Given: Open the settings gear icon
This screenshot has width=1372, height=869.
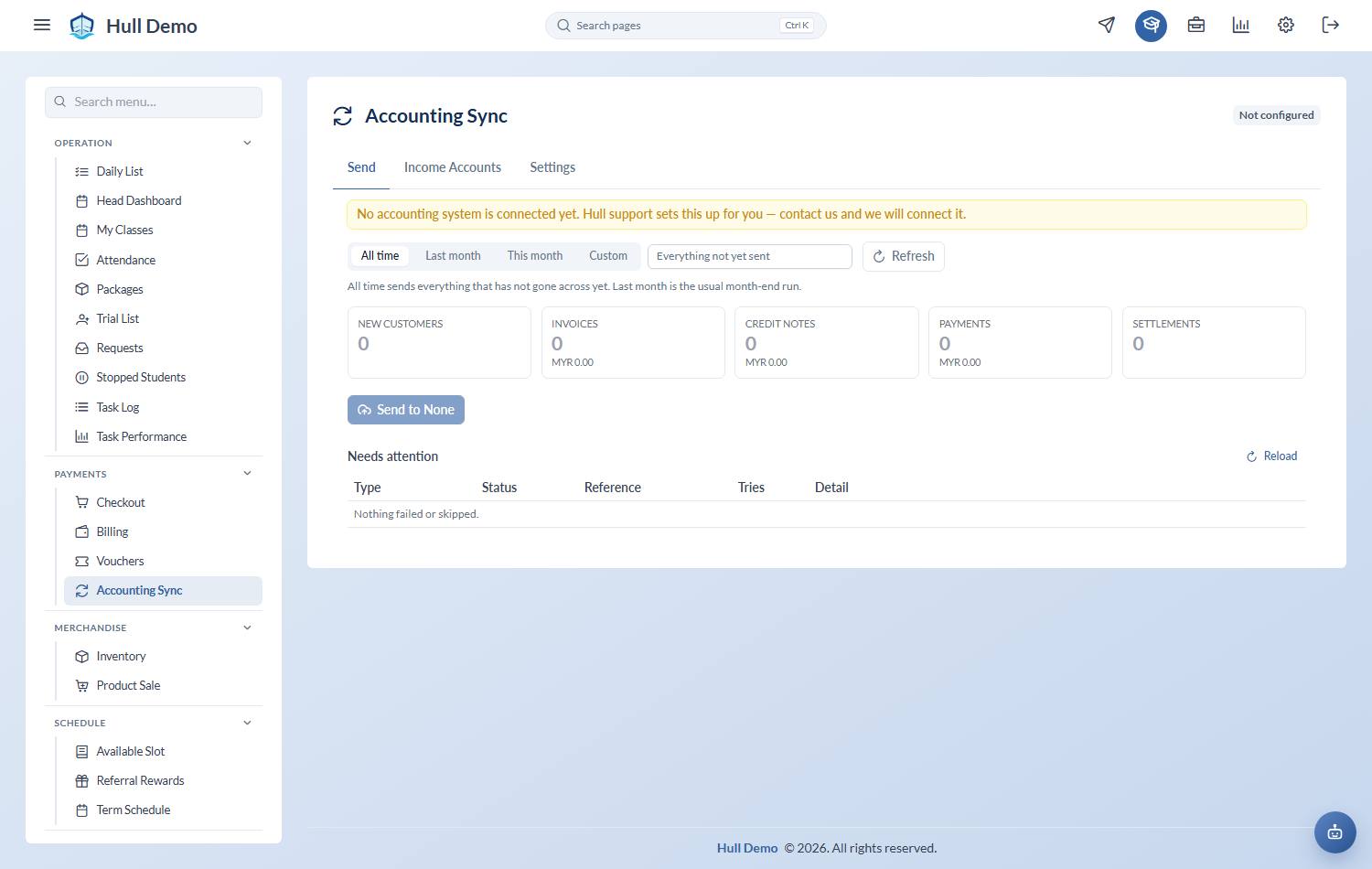Looking at the screenshot, I should click(x=1286, y=25).
